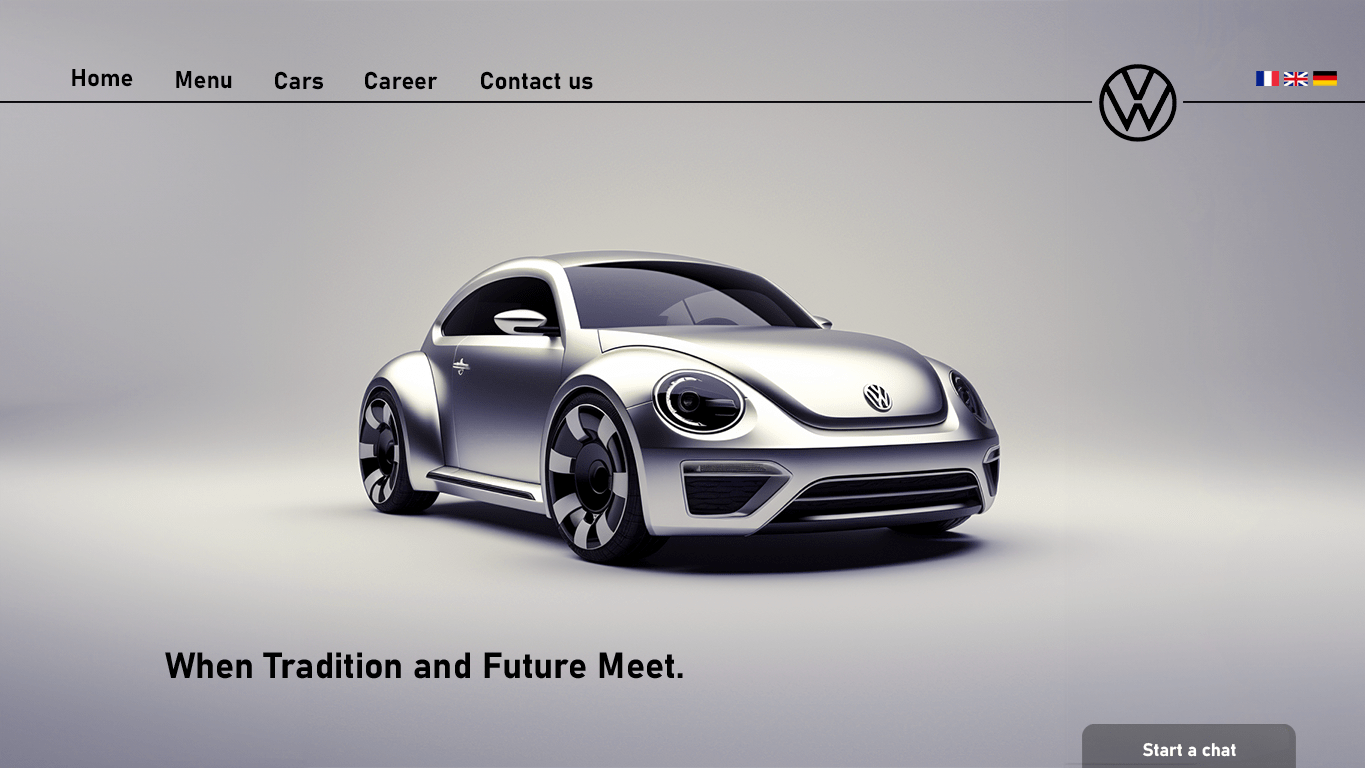Go to the Home page

pos(101,78)
